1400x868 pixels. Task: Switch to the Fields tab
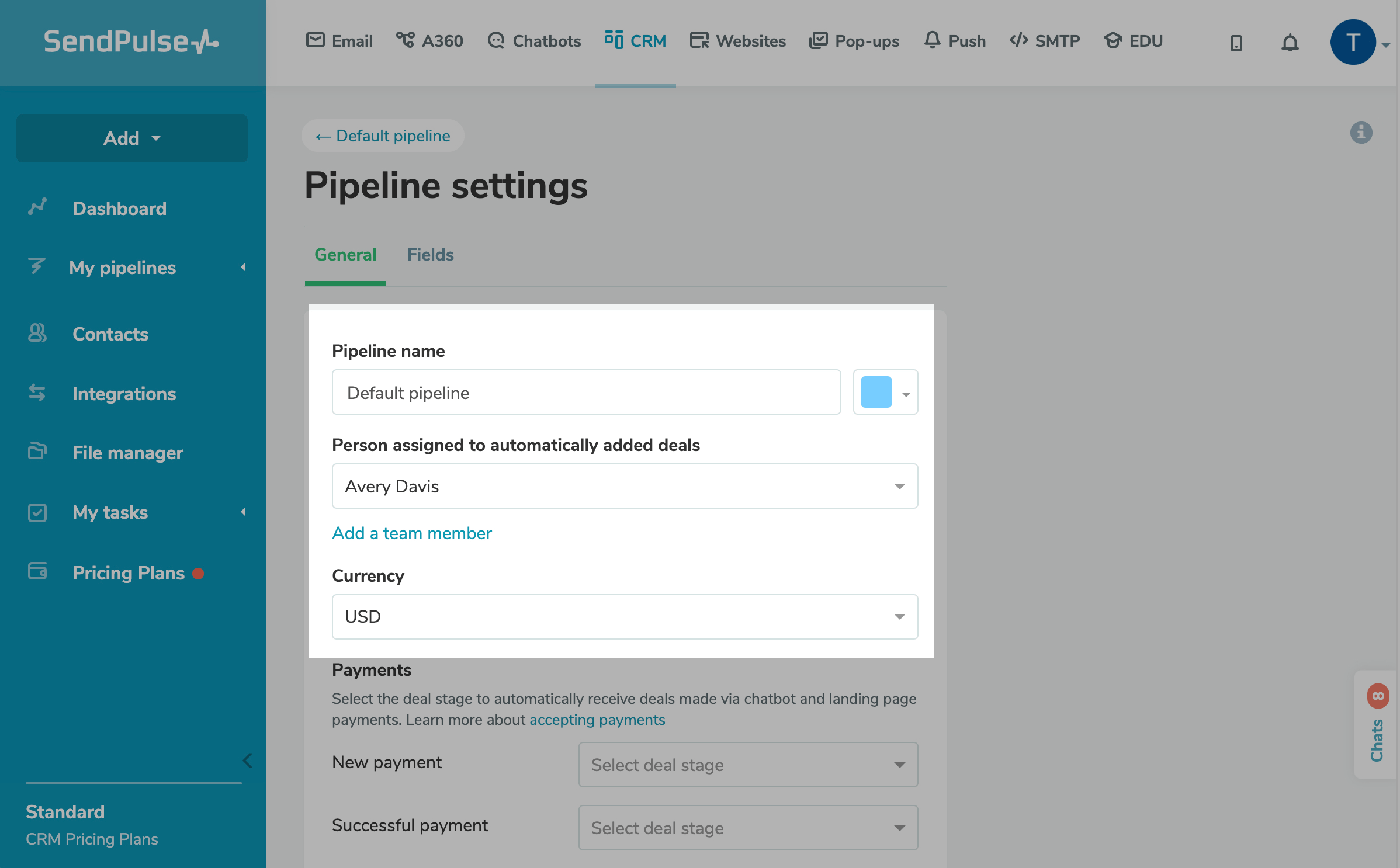tap(430, 255)
